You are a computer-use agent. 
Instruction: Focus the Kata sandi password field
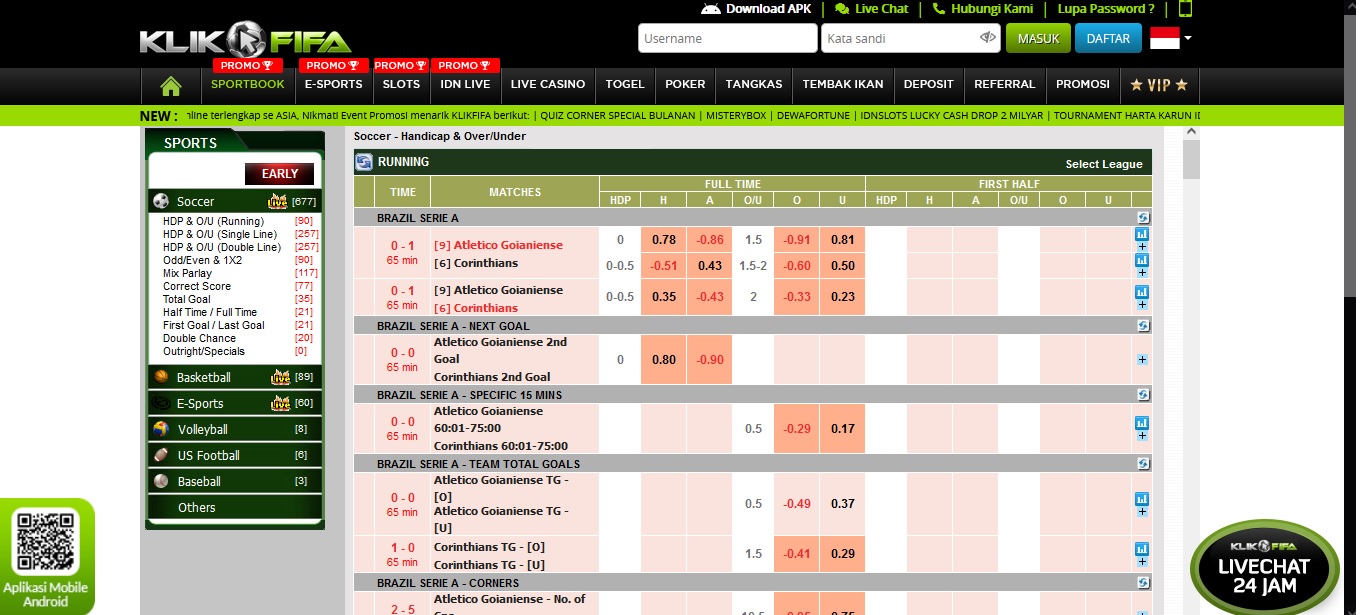(x=911, y=38)
